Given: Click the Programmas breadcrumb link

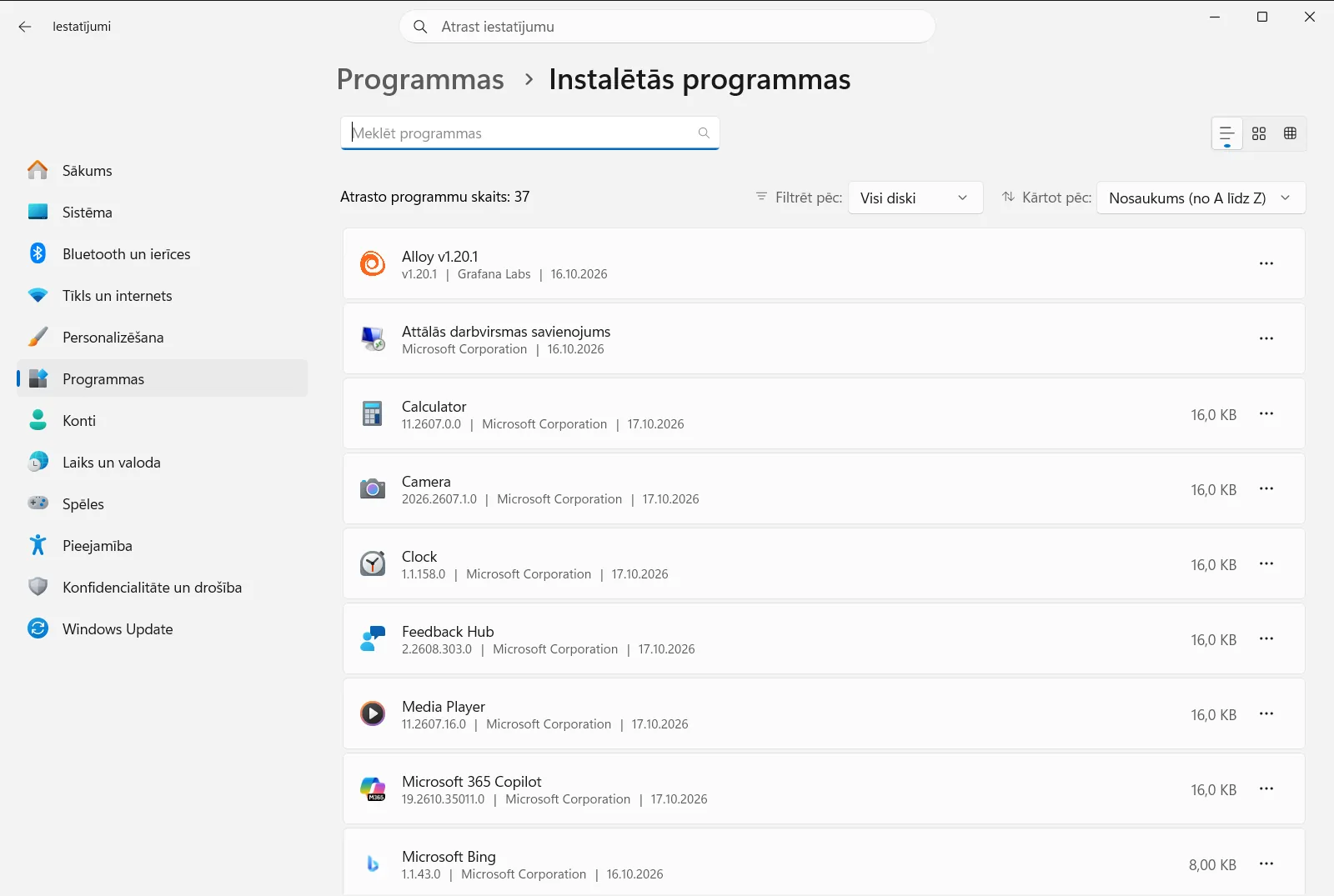Looking at the screenshot, I should click(420, 79).
